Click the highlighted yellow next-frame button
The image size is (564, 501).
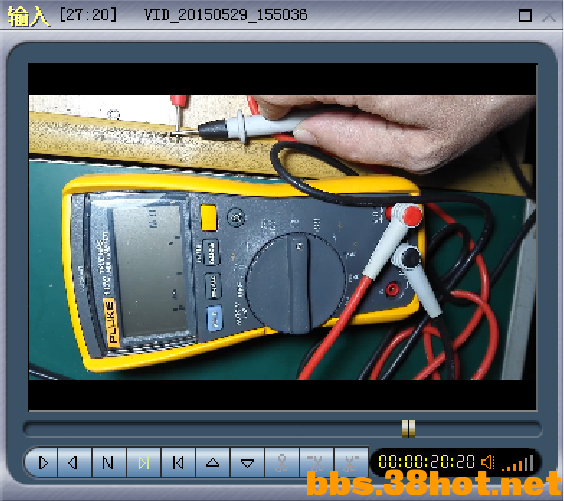(x=143, y=463)
